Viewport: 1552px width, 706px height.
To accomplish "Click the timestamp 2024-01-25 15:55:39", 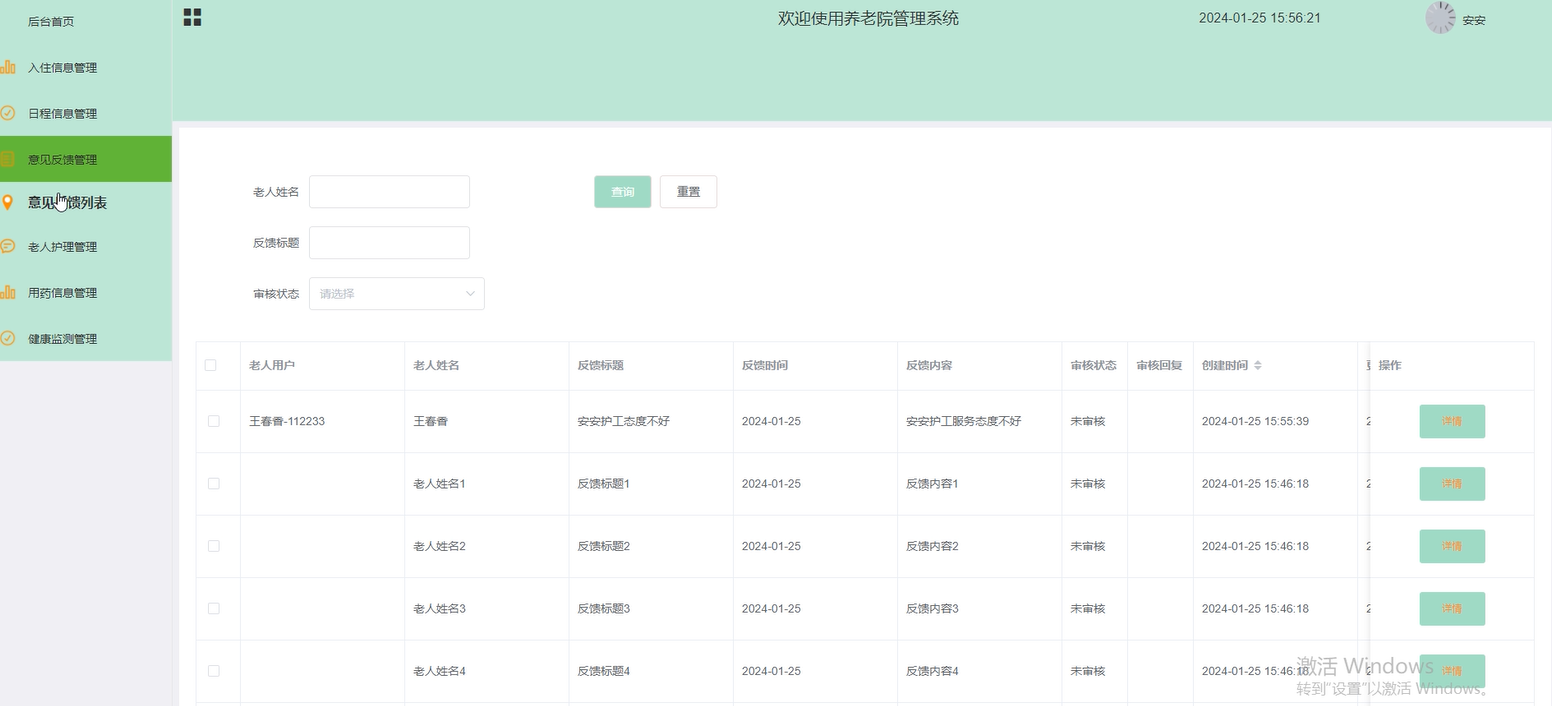I will click(x=1255, y=421).
